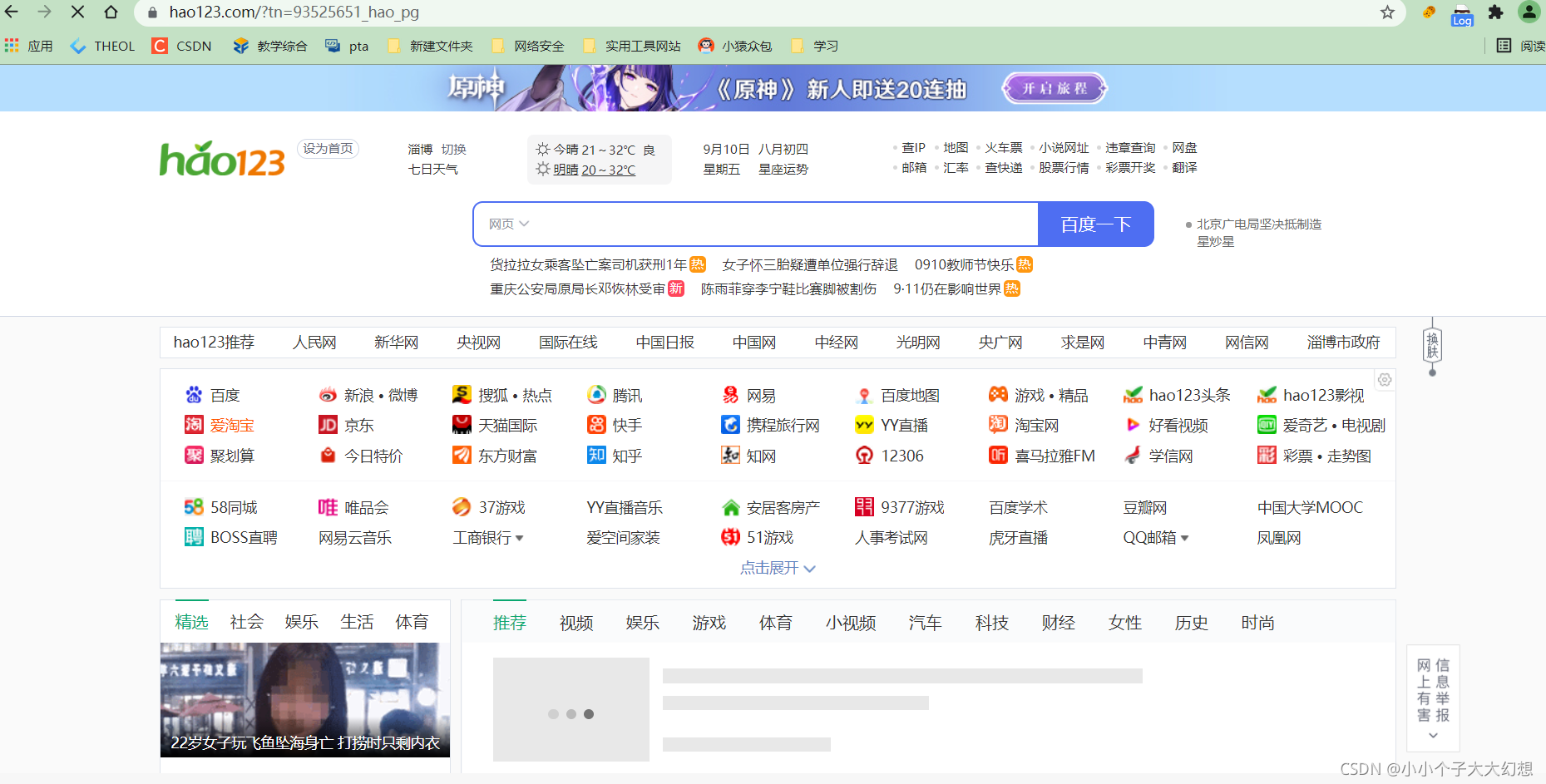Open 快手 site link
The image size is (1546, 784).
pos(615,425)
